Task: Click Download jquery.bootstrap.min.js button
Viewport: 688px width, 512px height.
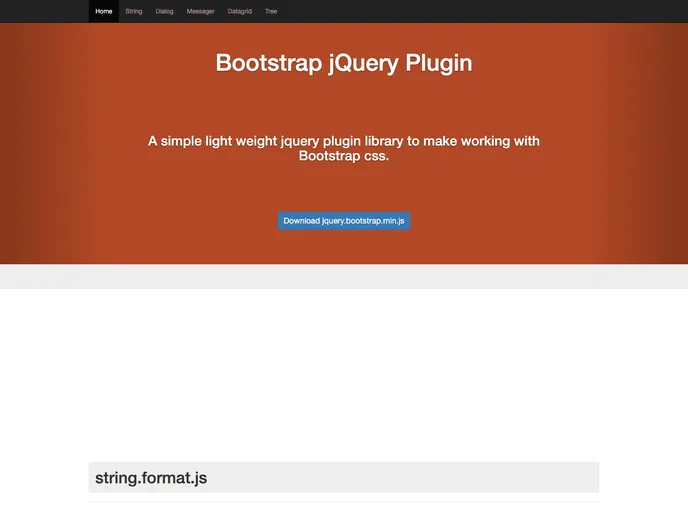Action: (x=344, y=221)
